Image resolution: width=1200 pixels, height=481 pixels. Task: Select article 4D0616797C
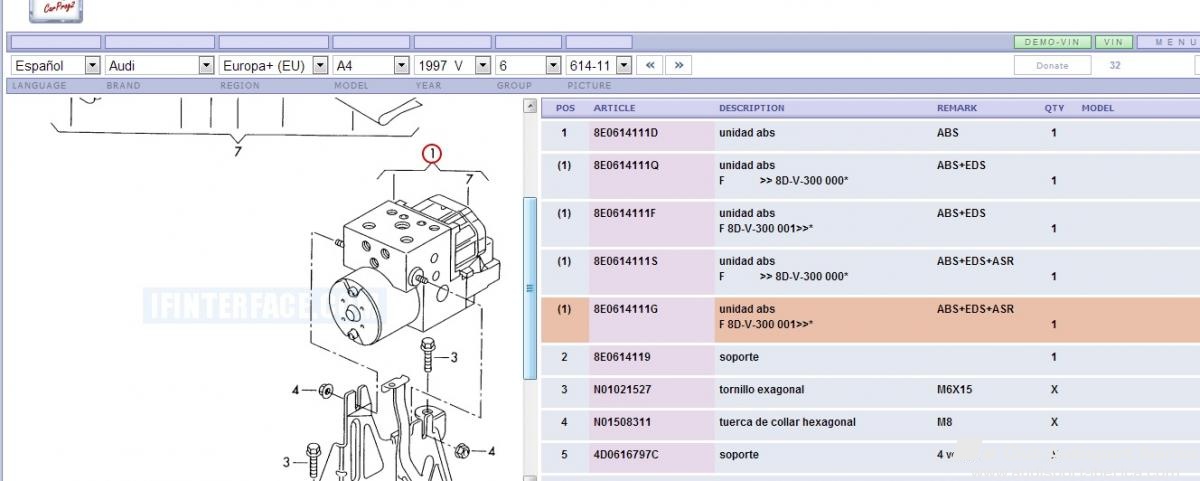click(x=626, y=454)
